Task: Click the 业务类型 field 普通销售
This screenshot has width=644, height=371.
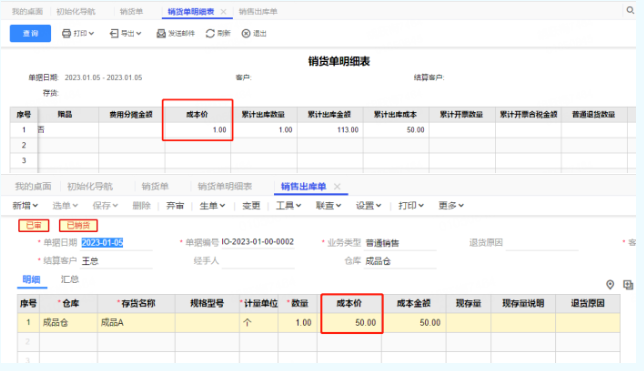Action: [x=400, y=243]
